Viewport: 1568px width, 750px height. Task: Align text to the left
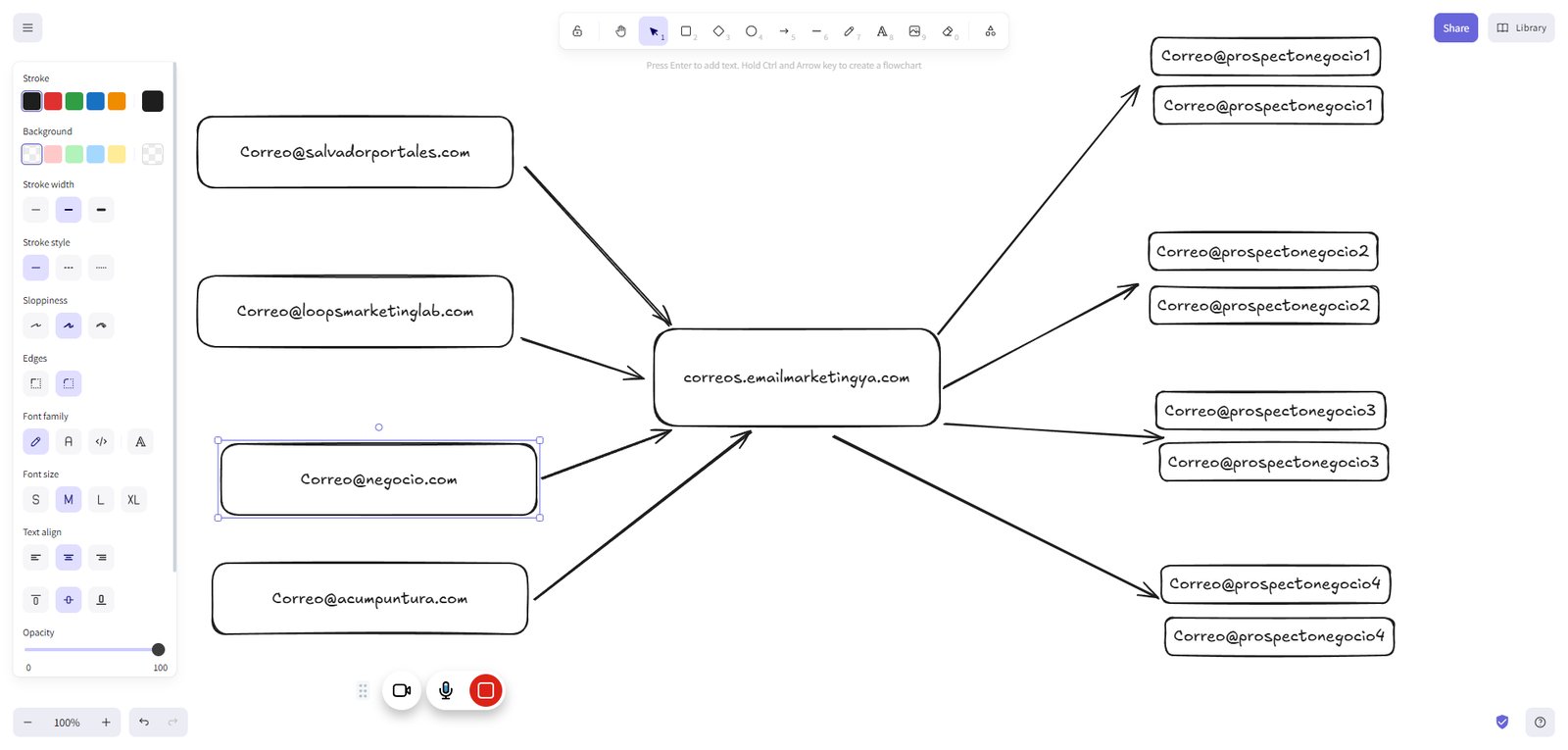(36, 558)
